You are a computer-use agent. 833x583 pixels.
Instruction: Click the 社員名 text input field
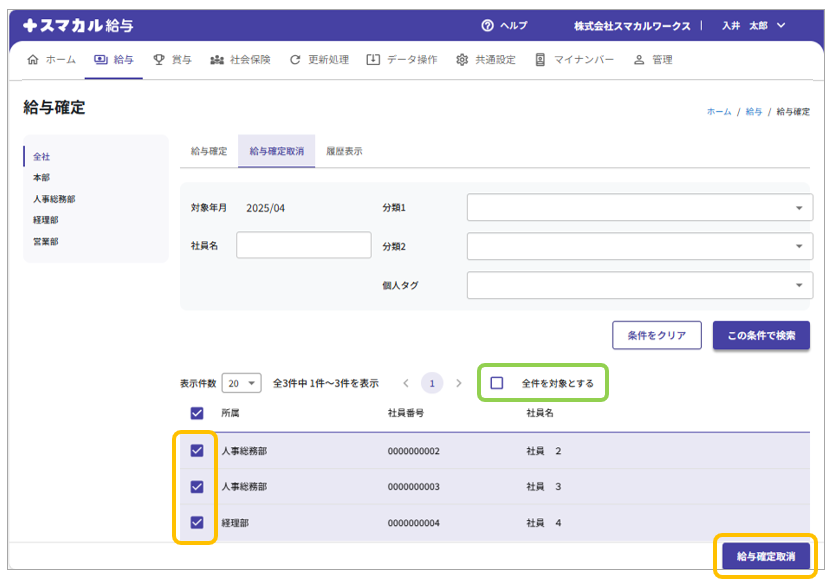pos(303,245)
